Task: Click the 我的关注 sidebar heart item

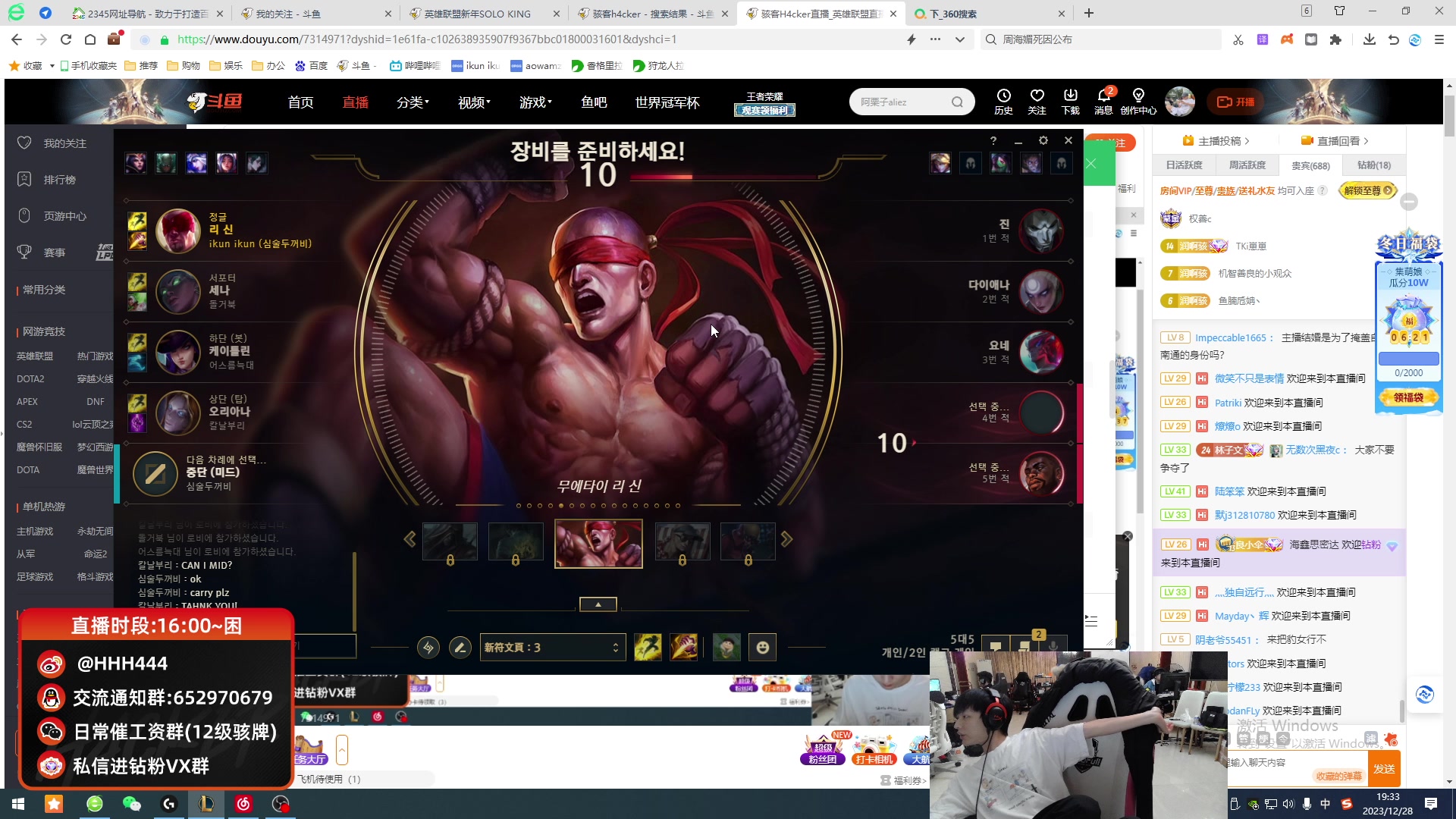Action: click(53, 143)
